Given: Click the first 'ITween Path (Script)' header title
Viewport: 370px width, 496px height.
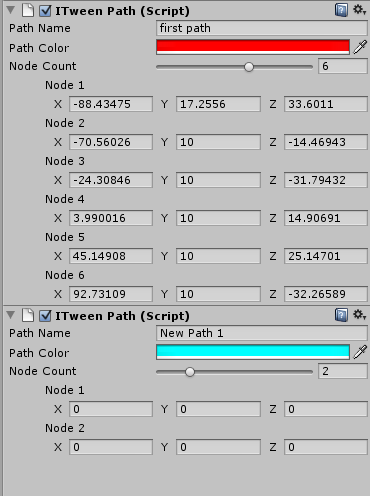Looking at the screenshot, I should coord(122,11).
